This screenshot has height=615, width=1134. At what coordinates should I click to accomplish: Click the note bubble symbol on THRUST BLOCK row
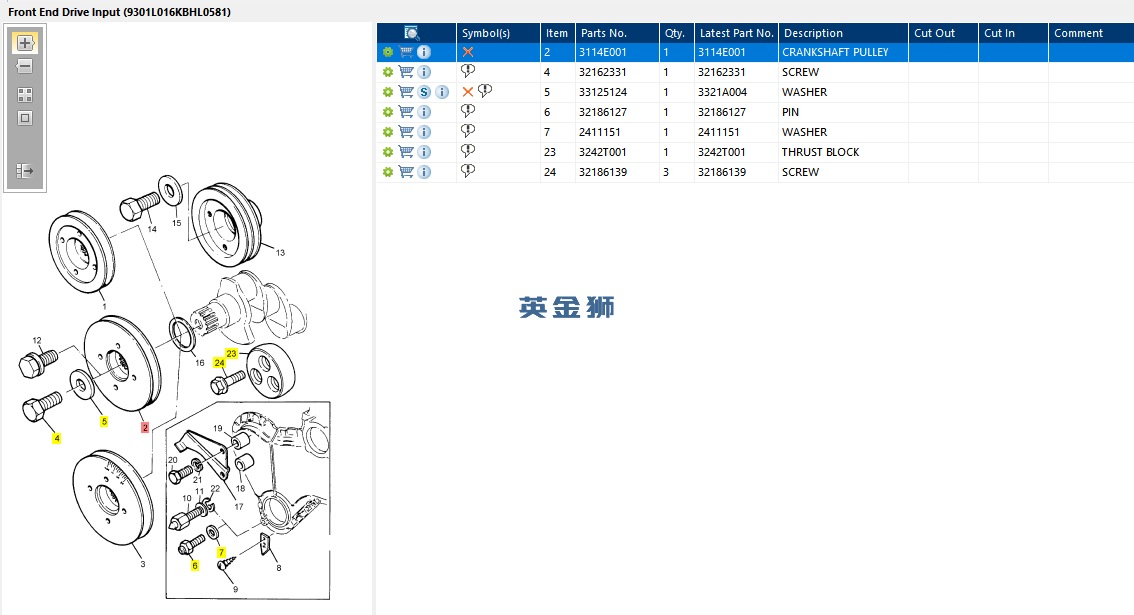(x=468, y=150)
